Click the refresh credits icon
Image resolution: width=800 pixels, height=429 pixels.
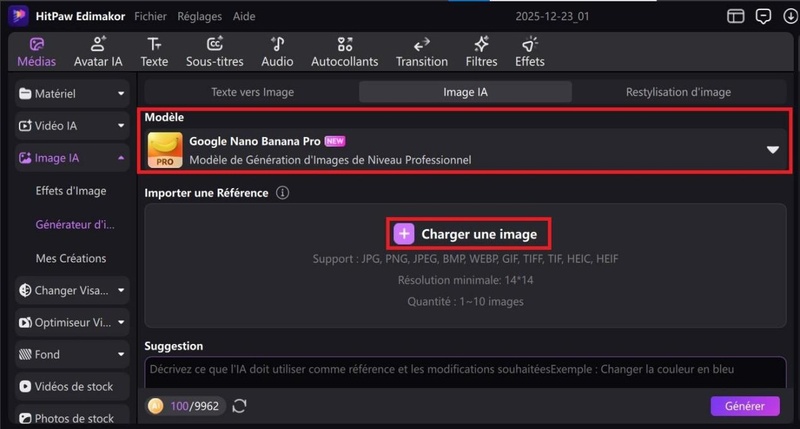pyautogui.click(x=239, y=406)
